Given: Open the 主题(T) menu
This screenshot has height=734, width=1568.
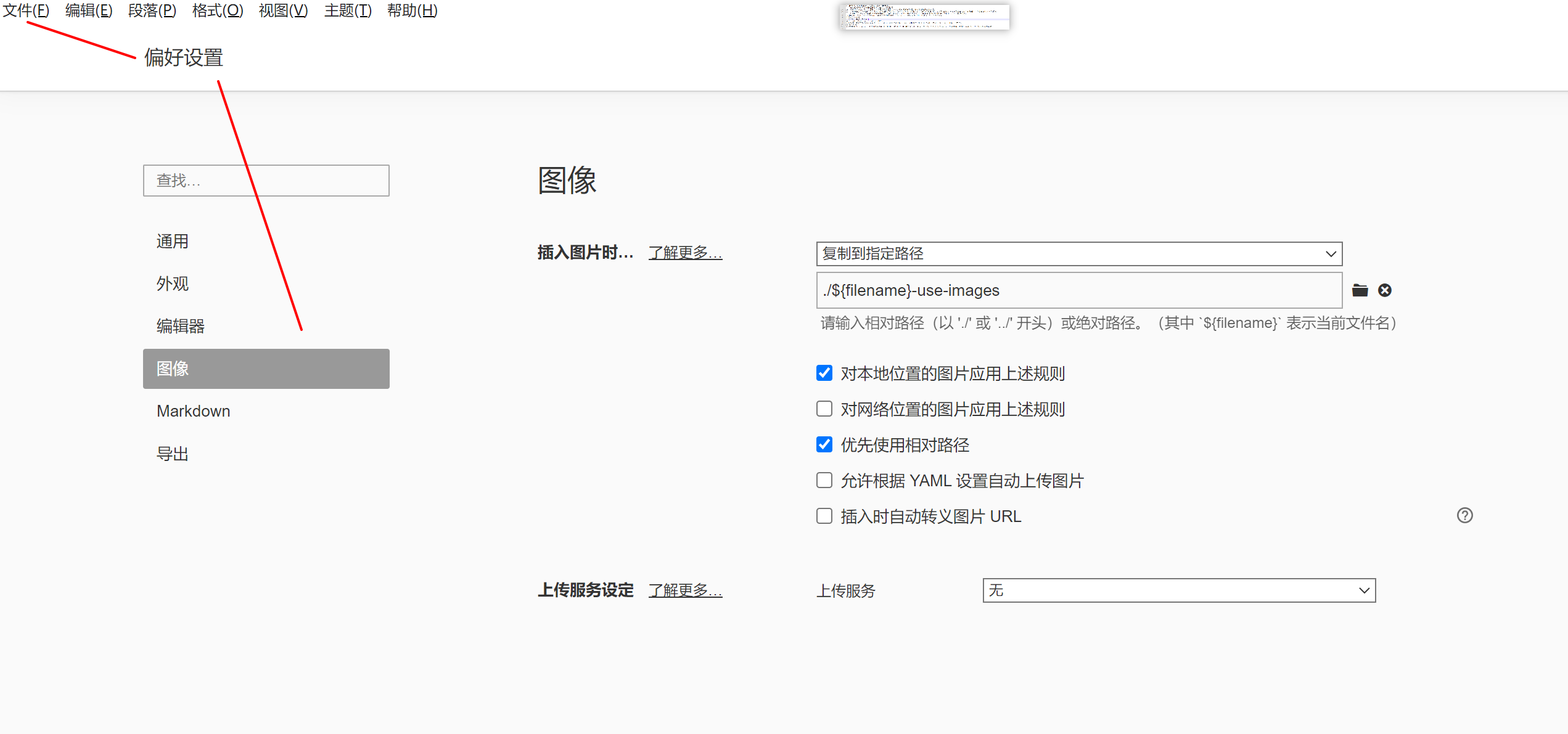Looking at the screenshot, I should pyautogui.click(x=348, y=10).
